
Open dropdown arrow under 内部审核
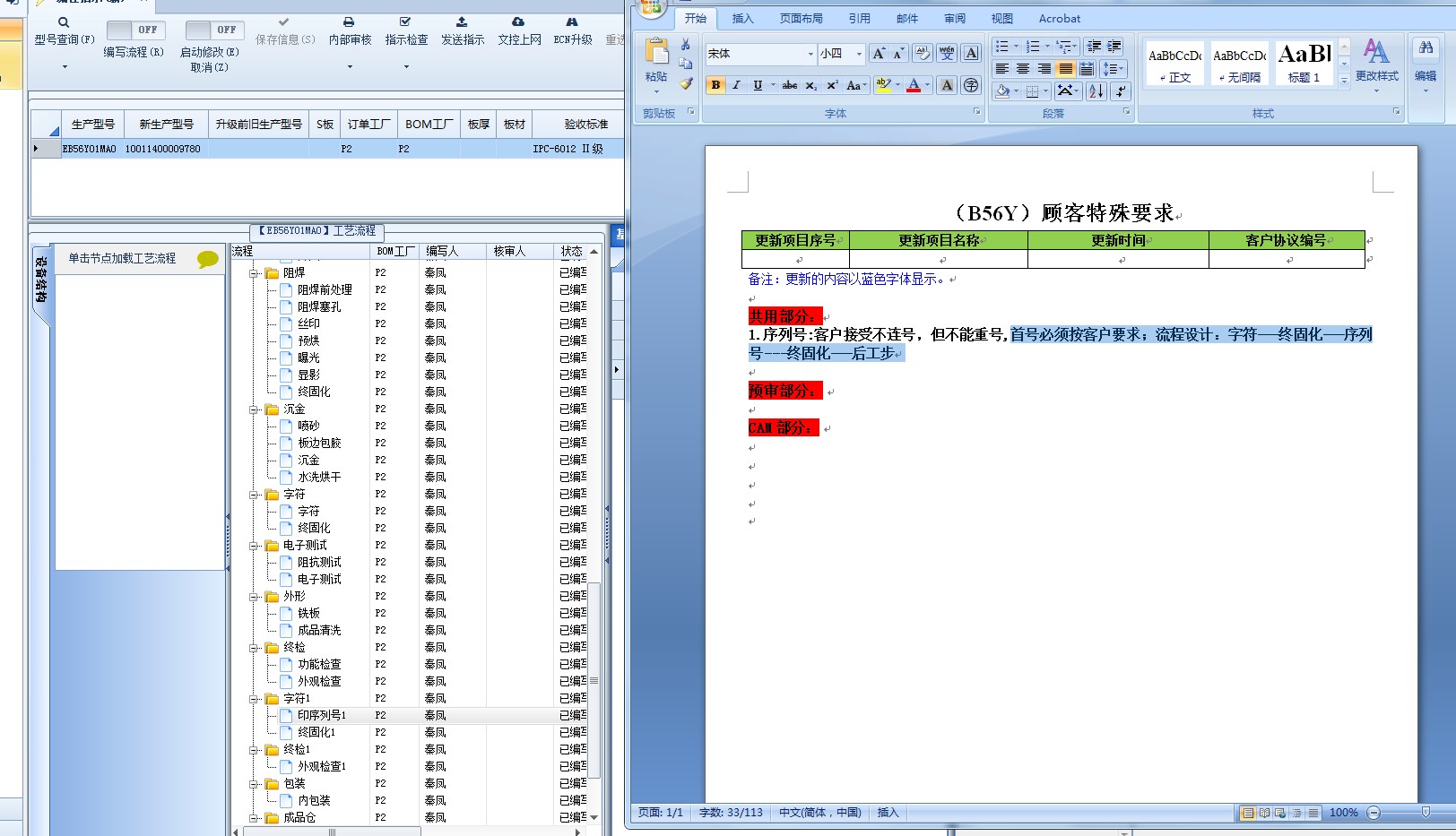pyautogui.click(x=350, y=67)
